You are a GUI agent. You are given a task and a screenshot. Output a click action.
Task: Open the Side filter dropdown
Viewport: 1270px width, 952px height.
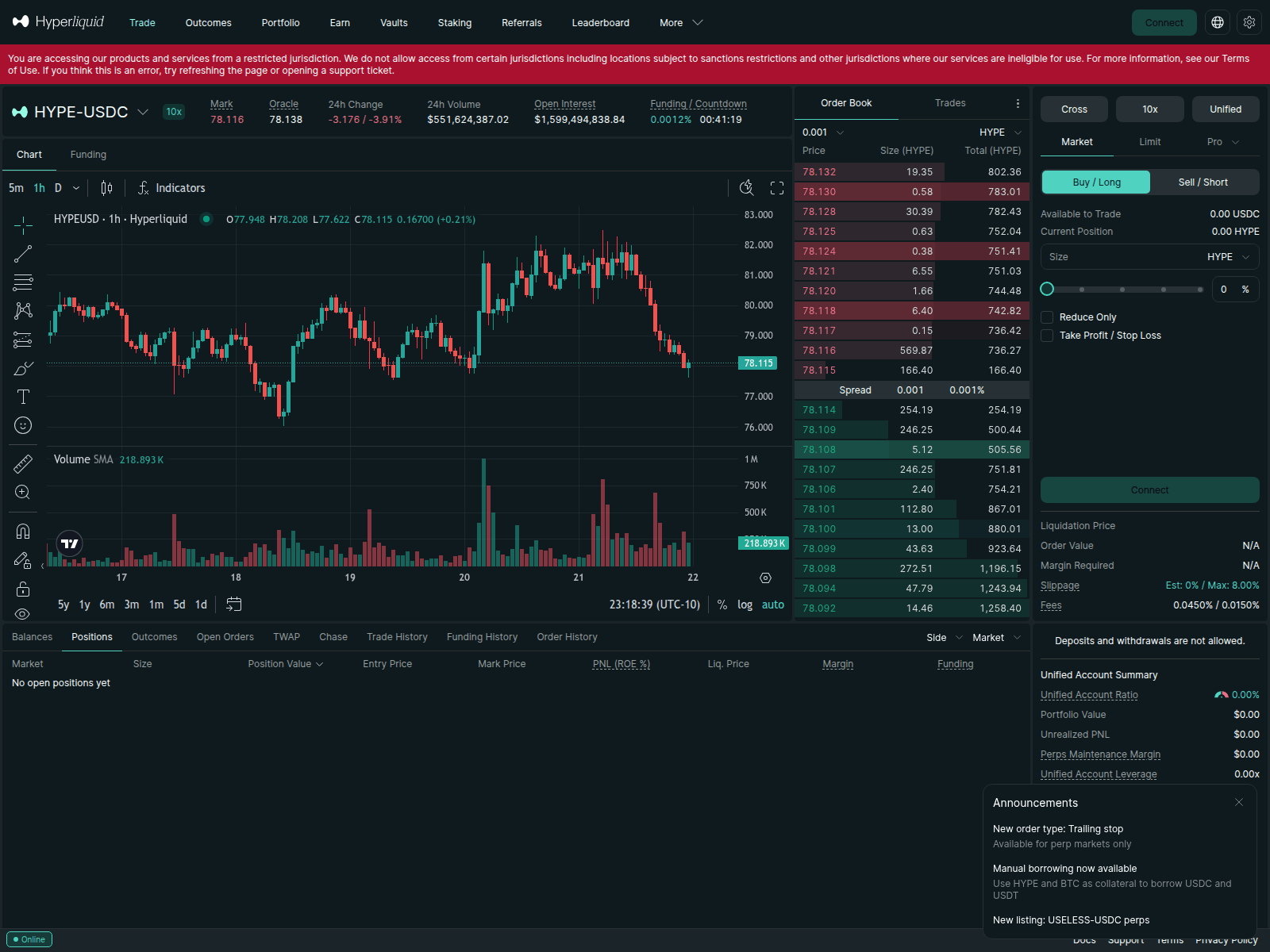pyautogui.click(x=945, y=638)
